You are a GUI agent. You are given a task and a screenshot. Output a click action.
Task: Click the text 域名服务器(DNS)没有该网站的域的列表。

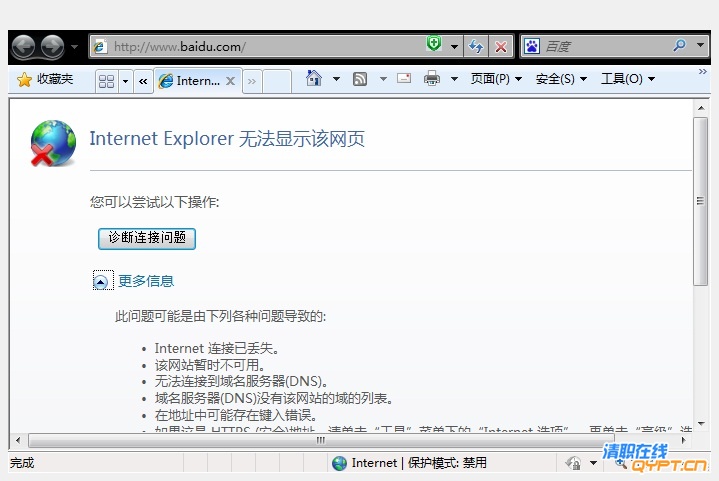tap(274, 398)
